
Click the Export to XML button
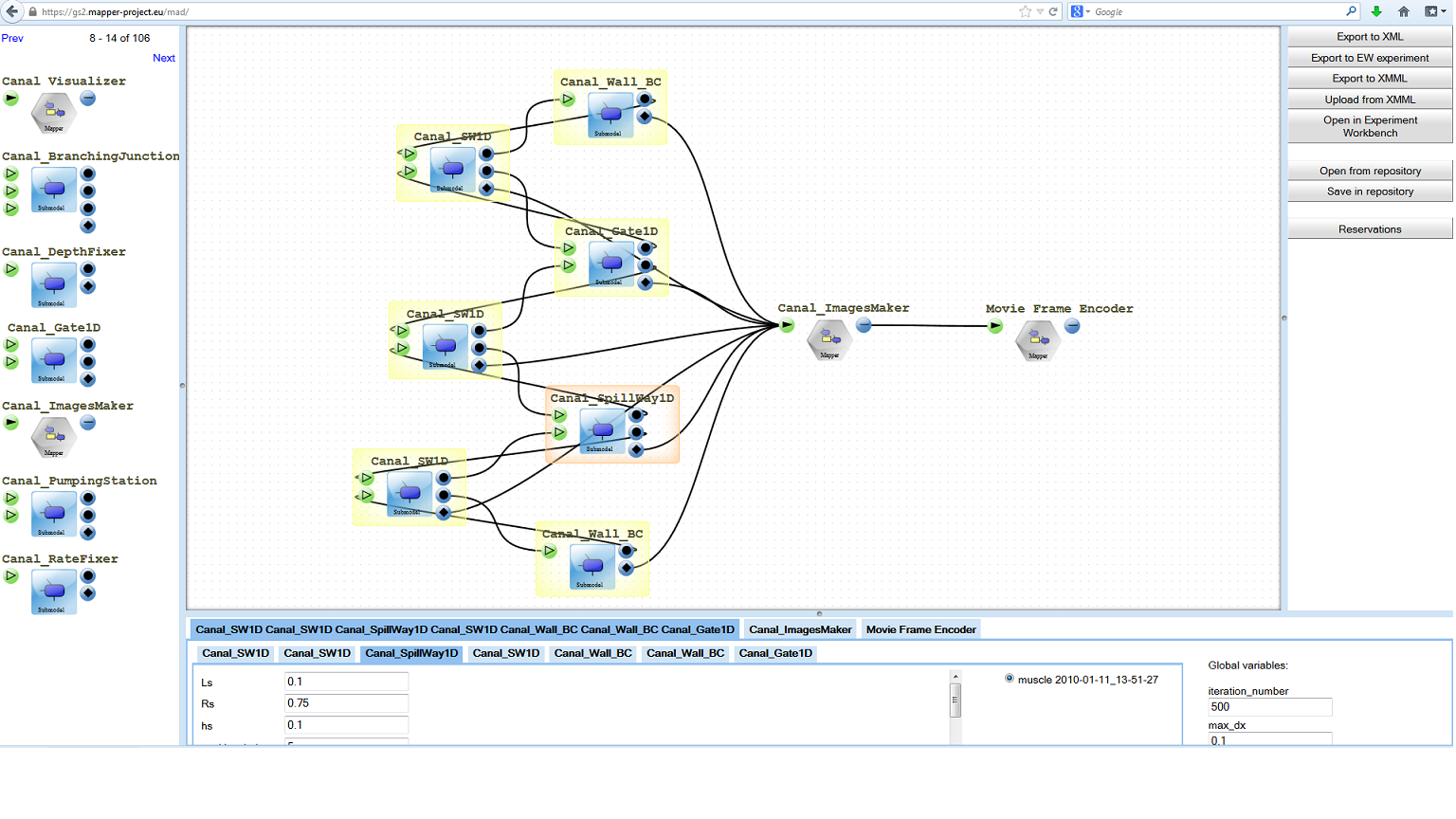(x=1369, y=37)
